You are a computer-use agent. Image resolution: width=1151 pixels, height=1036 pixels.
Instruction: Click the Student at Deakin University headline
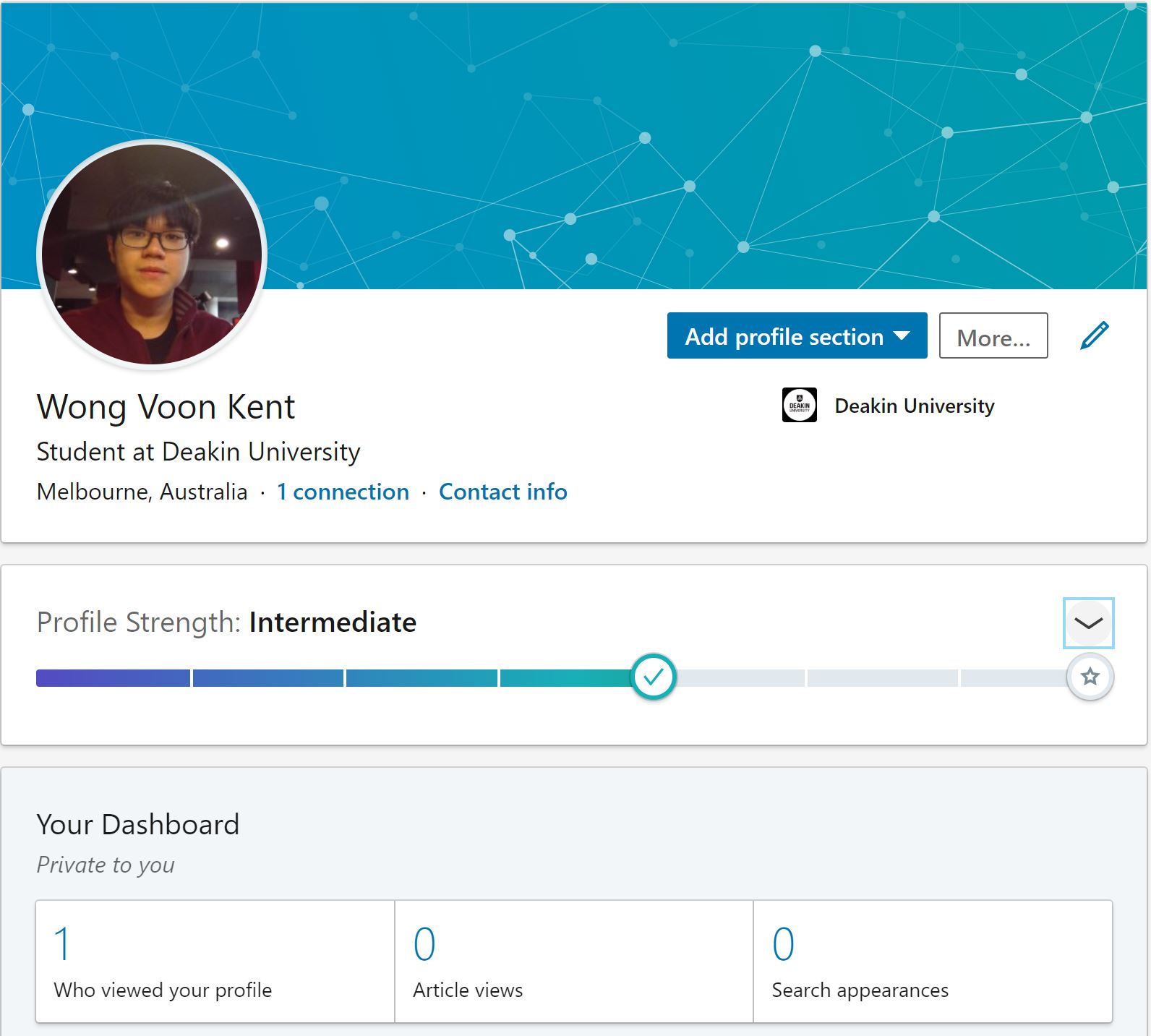click(x=198, y=452)
